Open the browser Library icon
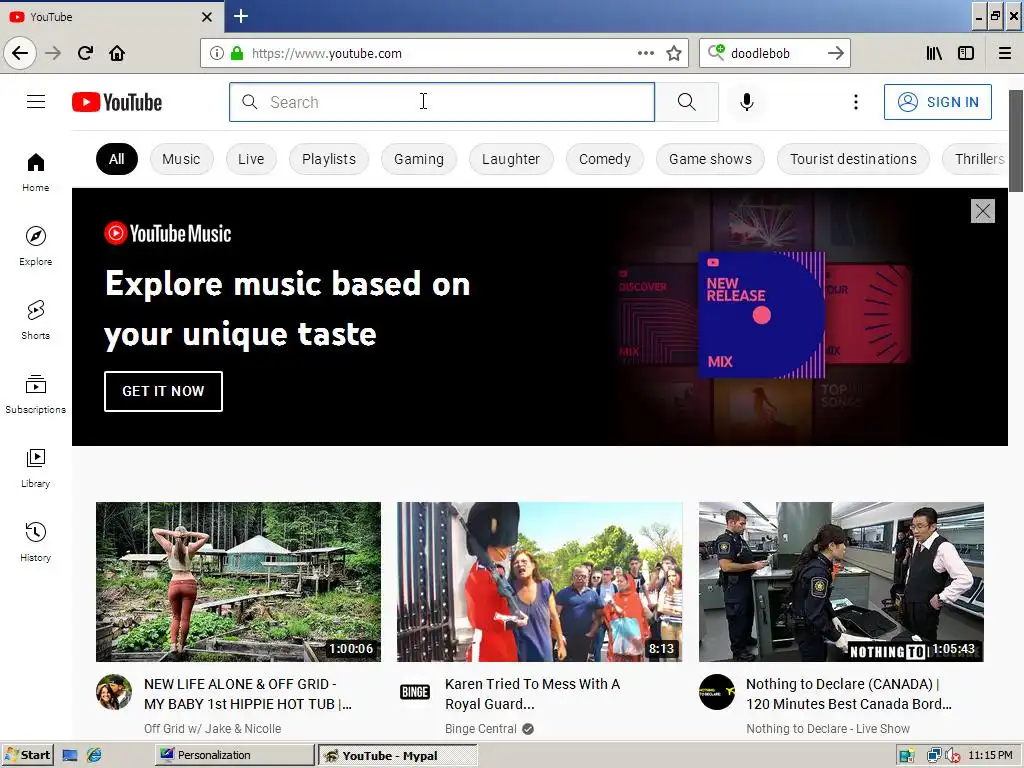This screenshot has height=768, width=1024. (934, 53)
